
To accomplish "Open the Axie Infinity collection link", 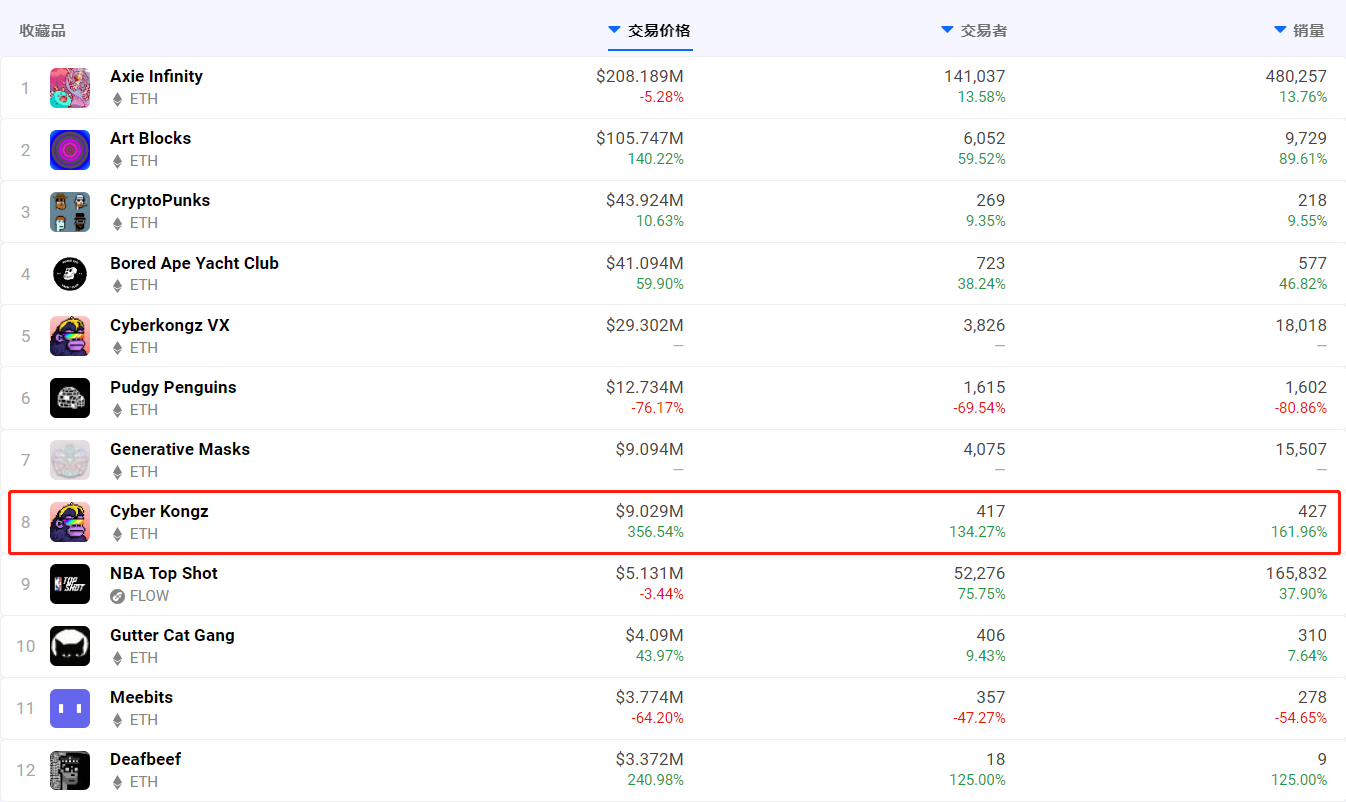I will click(156, 76).
